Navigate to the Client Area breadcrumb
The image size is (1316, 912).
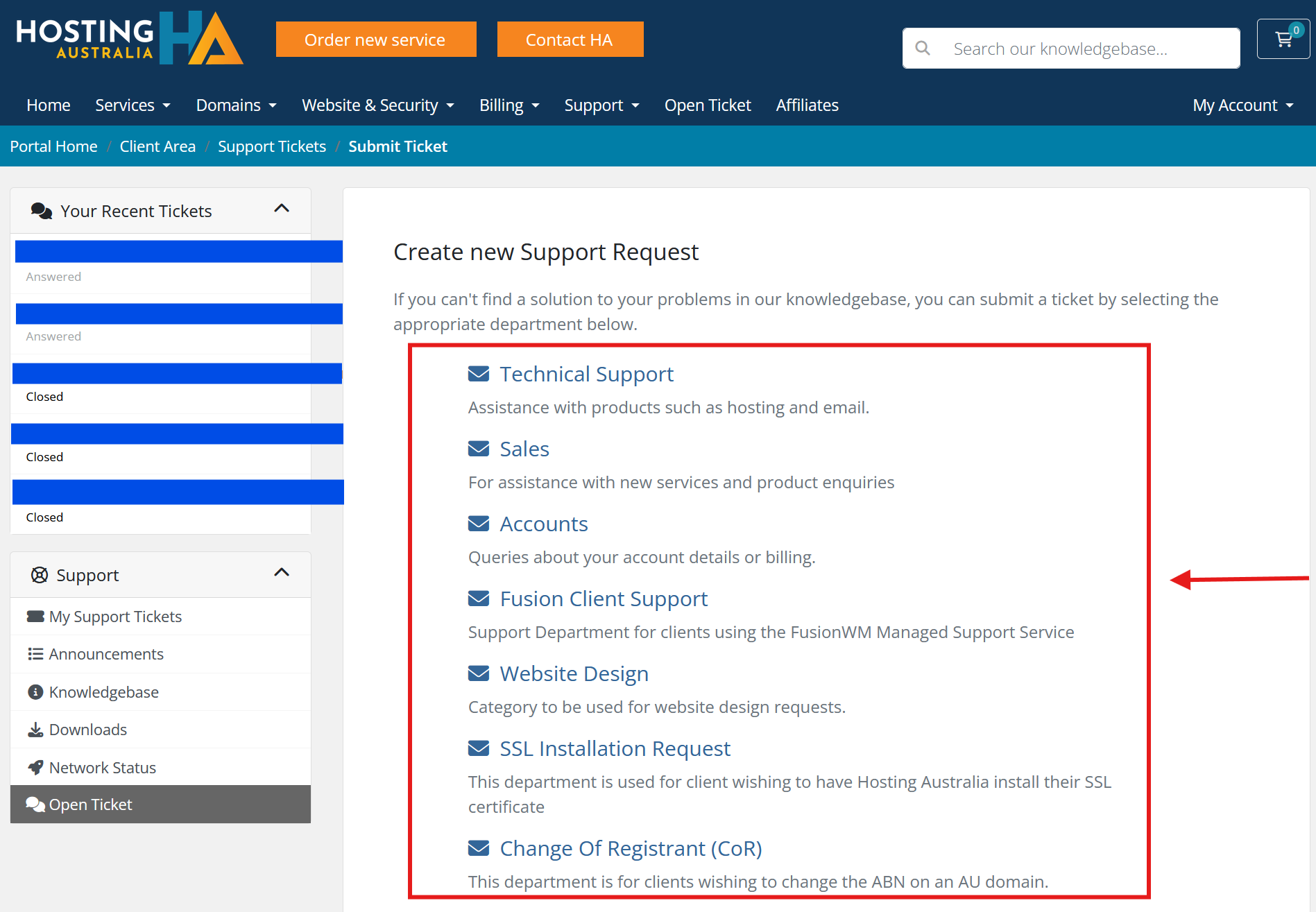[157, 146]
